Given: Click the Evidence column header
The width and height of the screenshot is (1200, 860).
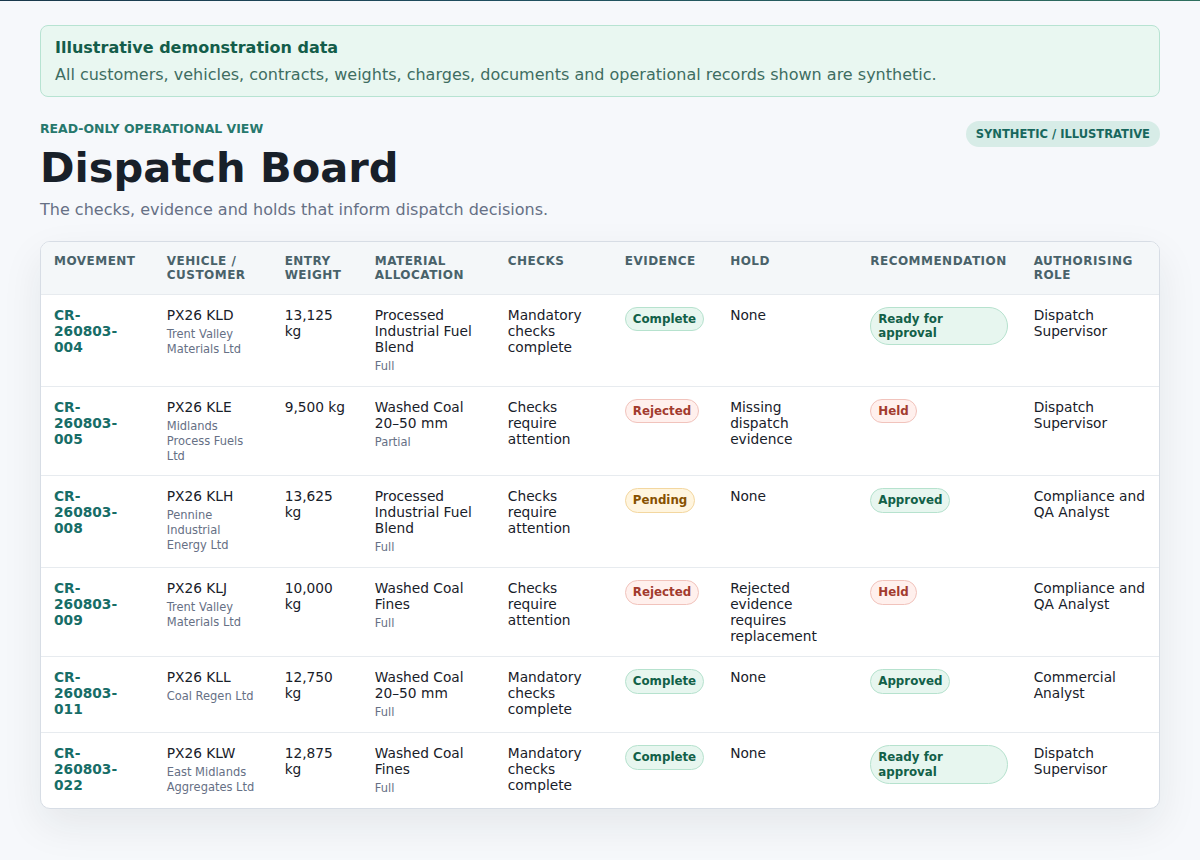Looking at the screenshot, I should [660, 261].
